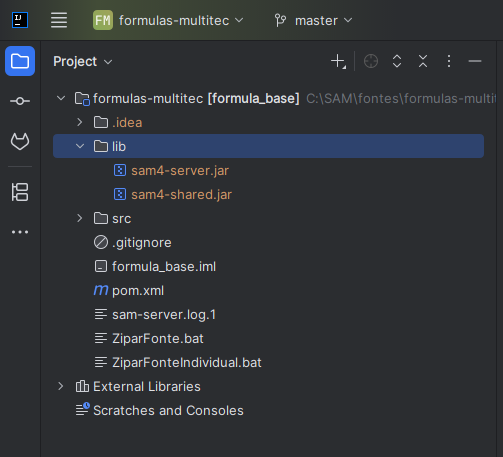Screen dimensions: 503x457
Task: Show more tool windows ellipsis
Action: [20, 232]
